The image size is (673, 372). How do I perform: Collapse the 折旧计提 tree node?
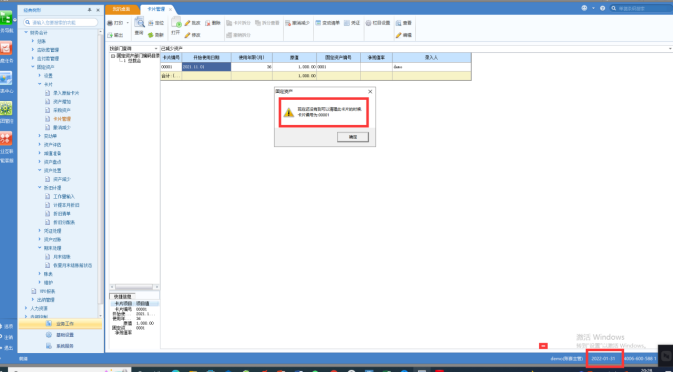click(39, 188)
